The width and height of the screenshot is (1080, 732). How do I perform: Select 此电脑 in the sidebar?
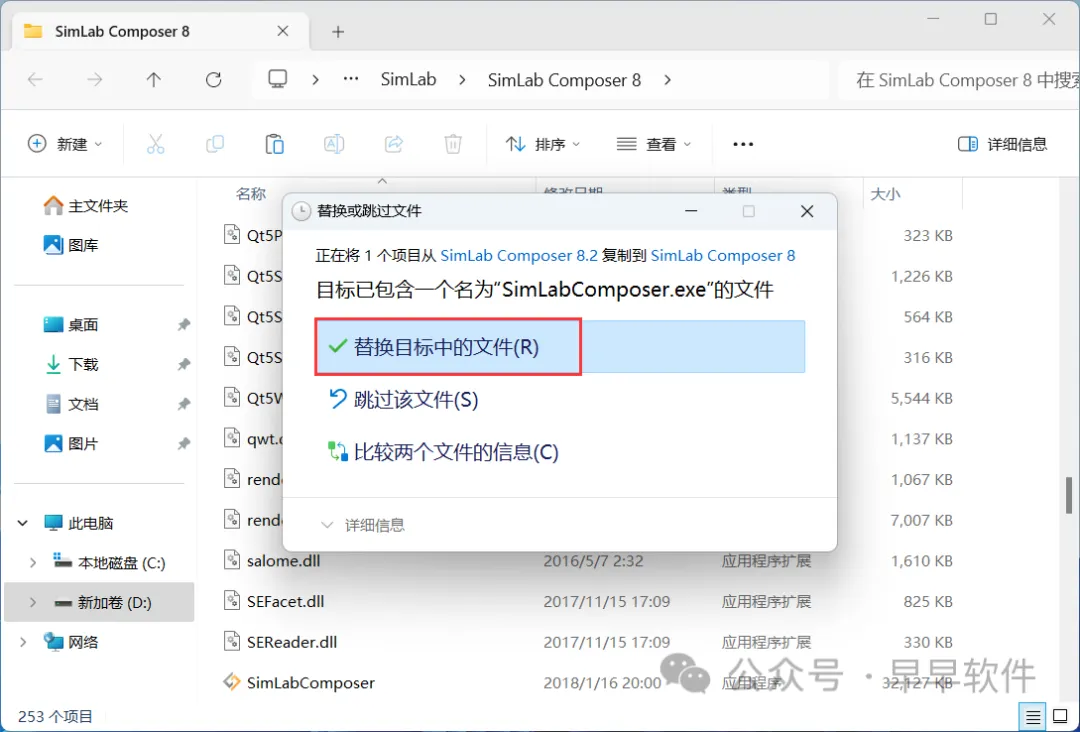(x=79, y=523)
